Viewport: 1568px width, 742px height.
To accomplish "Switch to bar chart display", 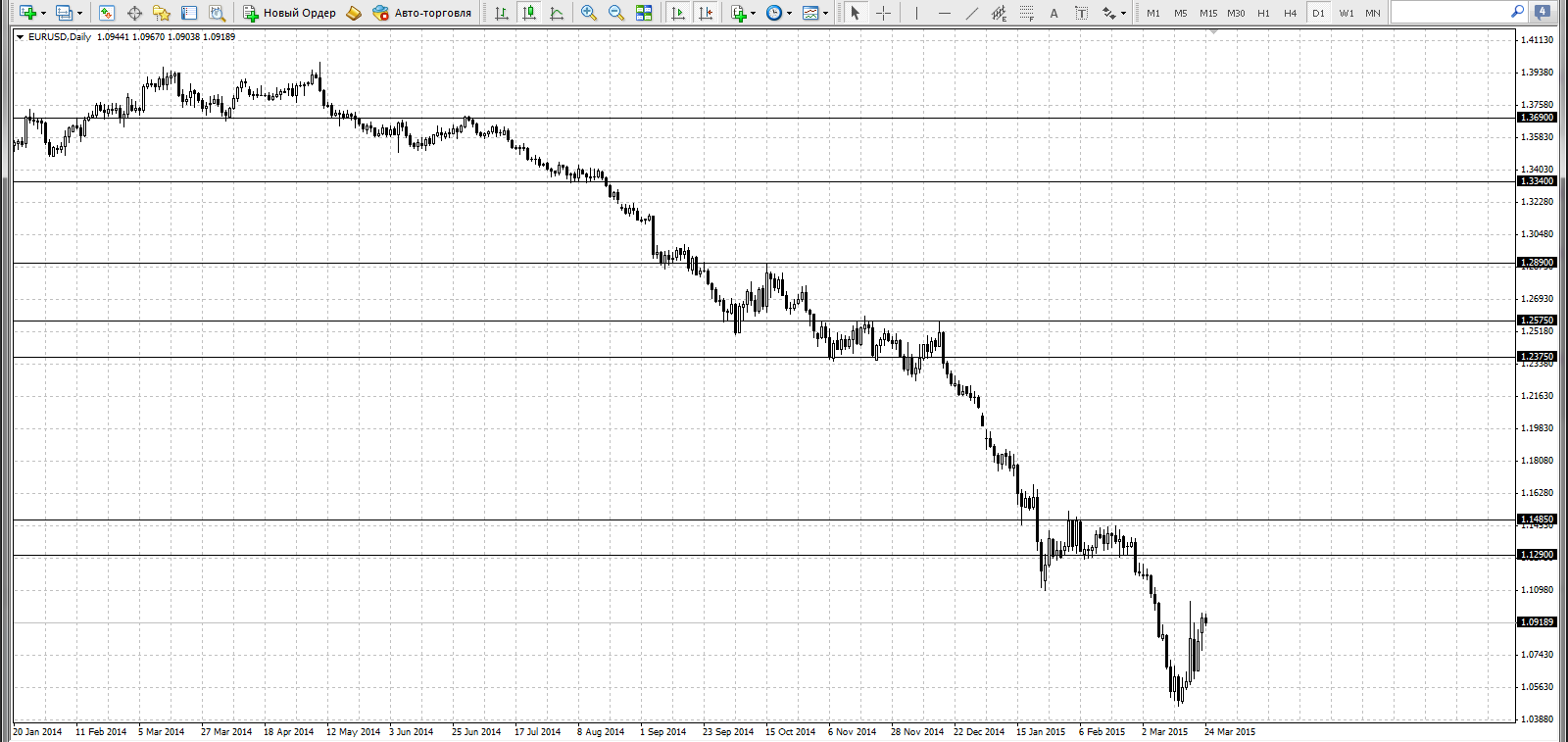I will click(x=502, y=13).
